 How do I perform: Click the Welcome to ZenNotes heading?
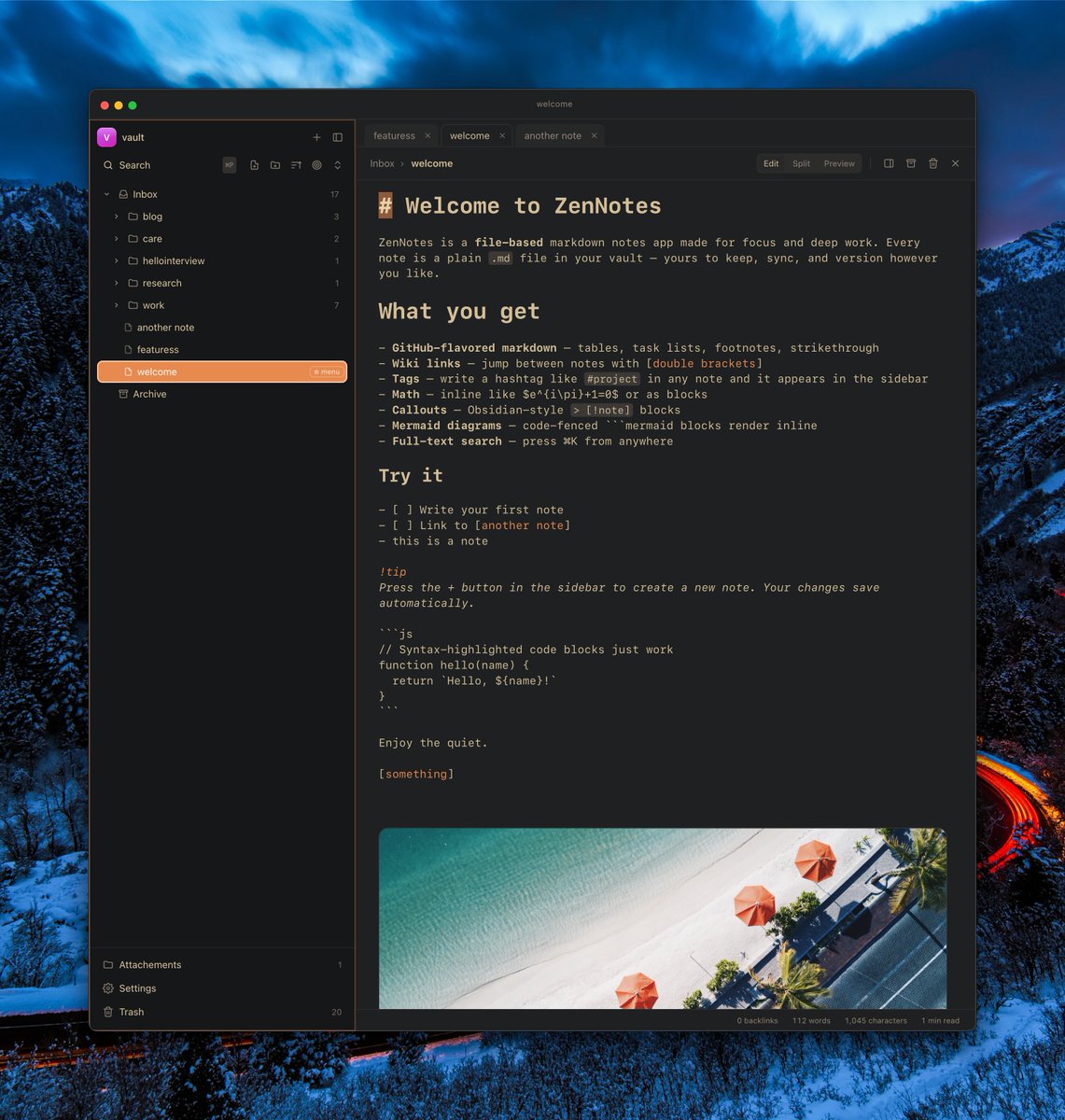click(533, 205)
